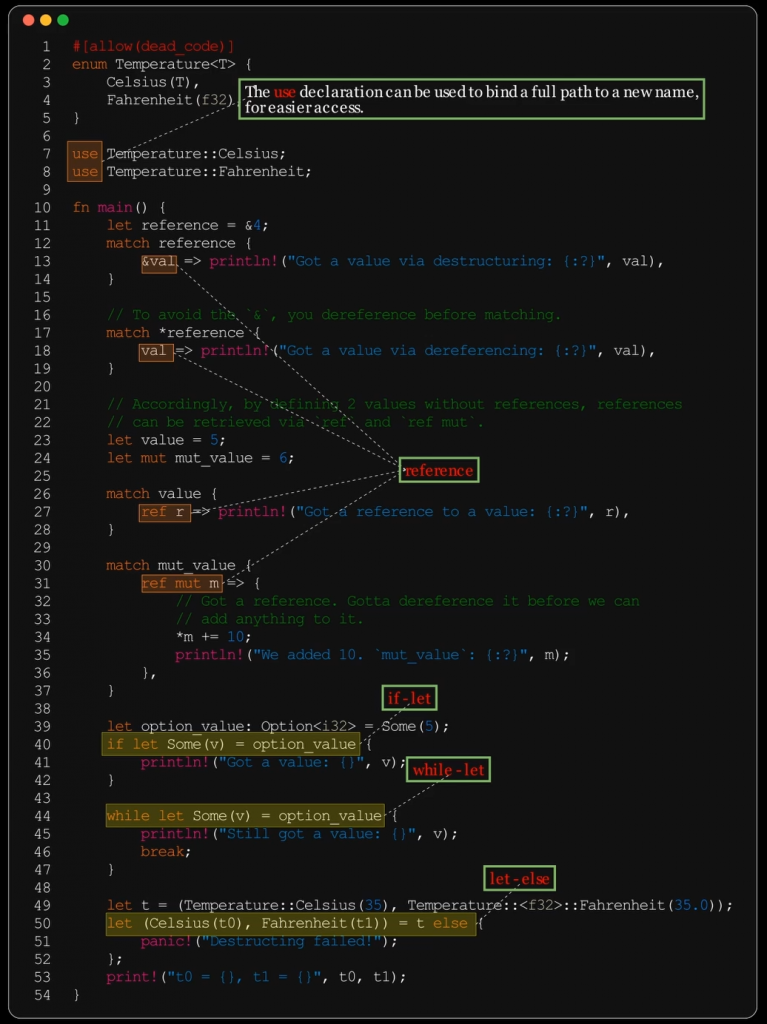
Task: Click the "#[allow(dead_code)]" attribute
Action: point(153,46)
